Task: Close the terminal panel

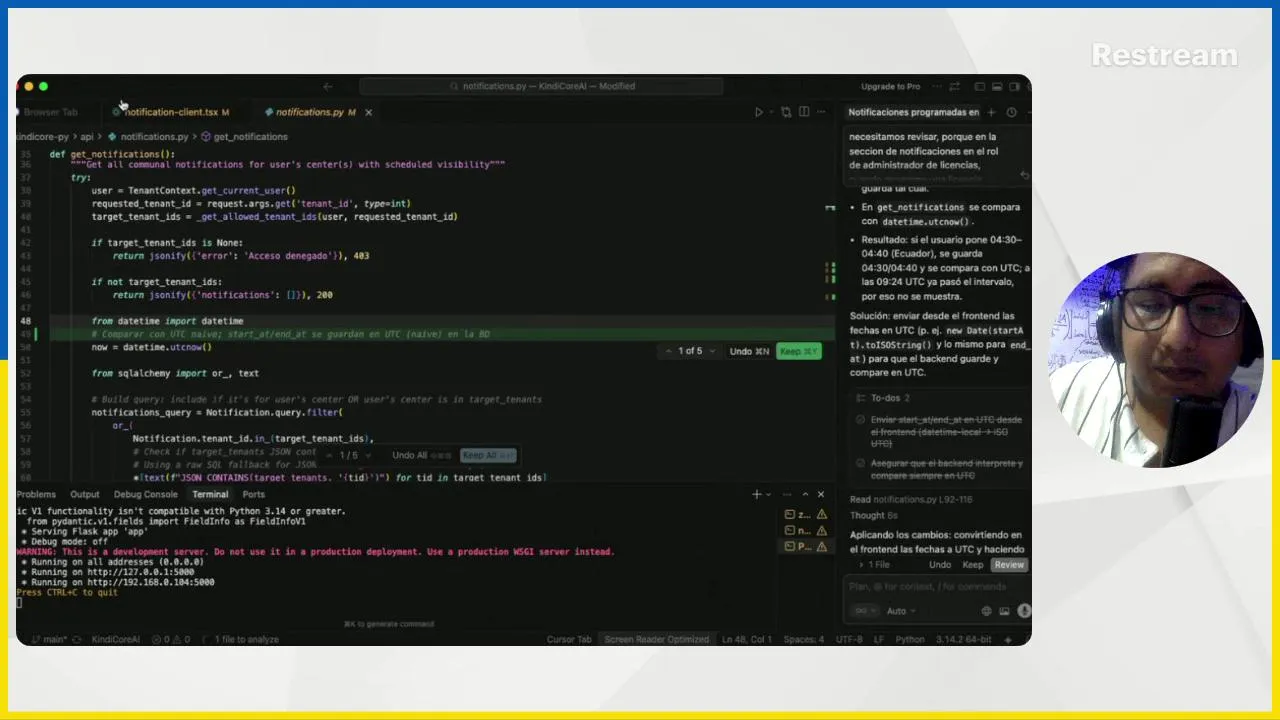Action: point(821,494)
